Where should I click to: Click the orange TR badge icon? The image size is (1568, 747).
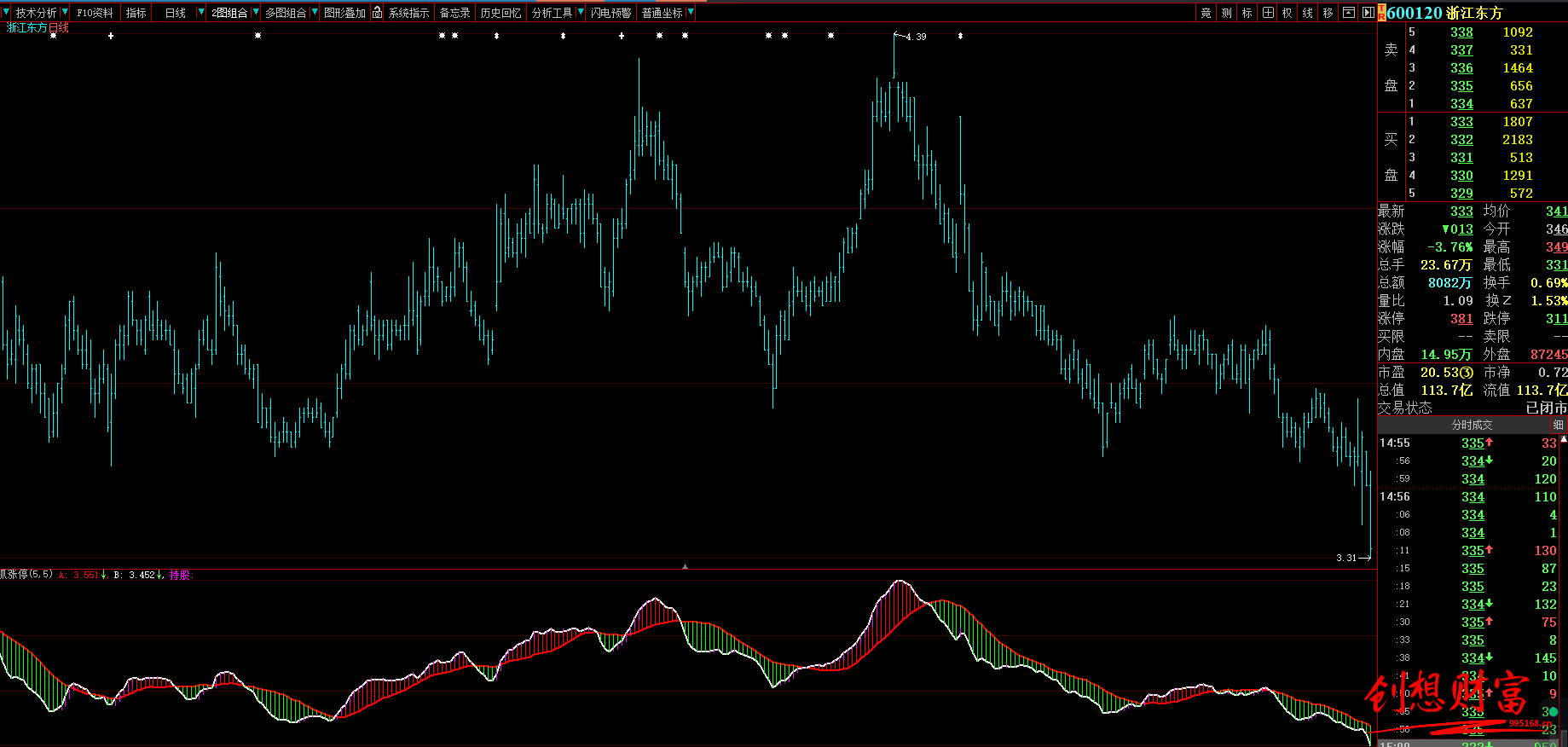coord(1382,13)
